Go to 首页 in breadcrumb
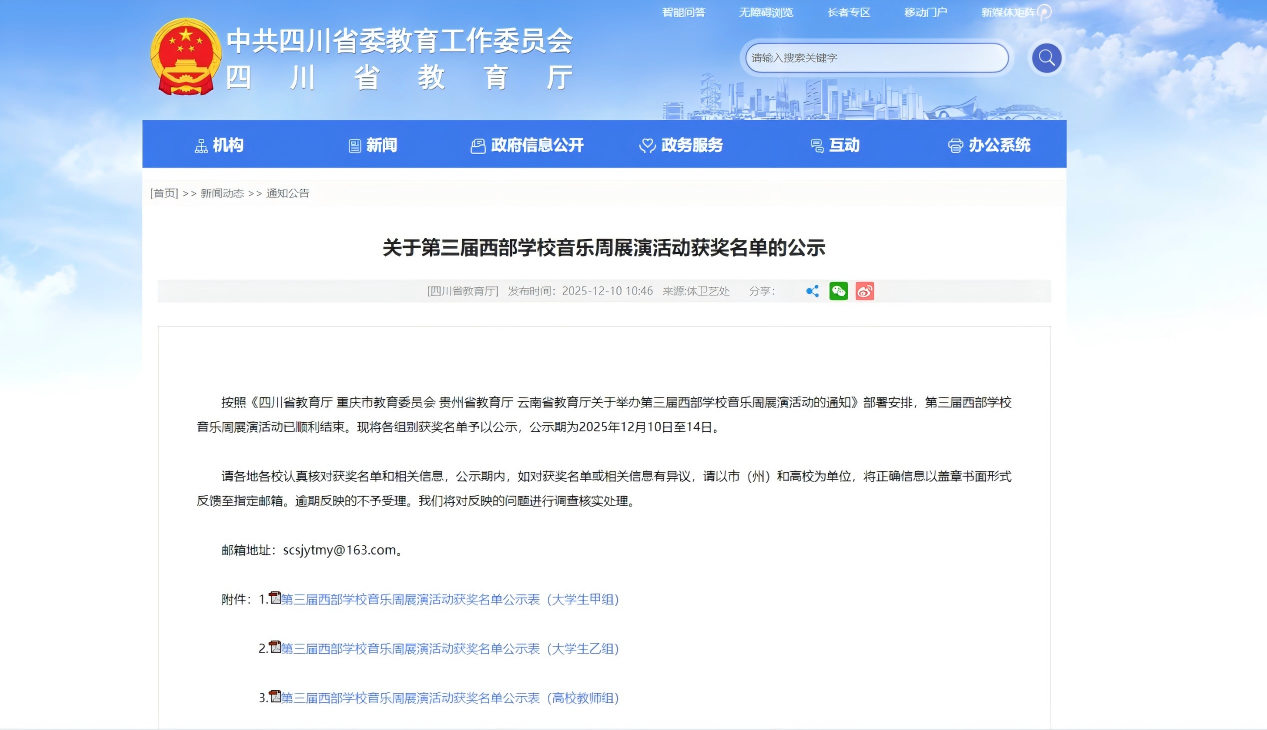This screenshot has height=730, width=1267. point(164,193)
